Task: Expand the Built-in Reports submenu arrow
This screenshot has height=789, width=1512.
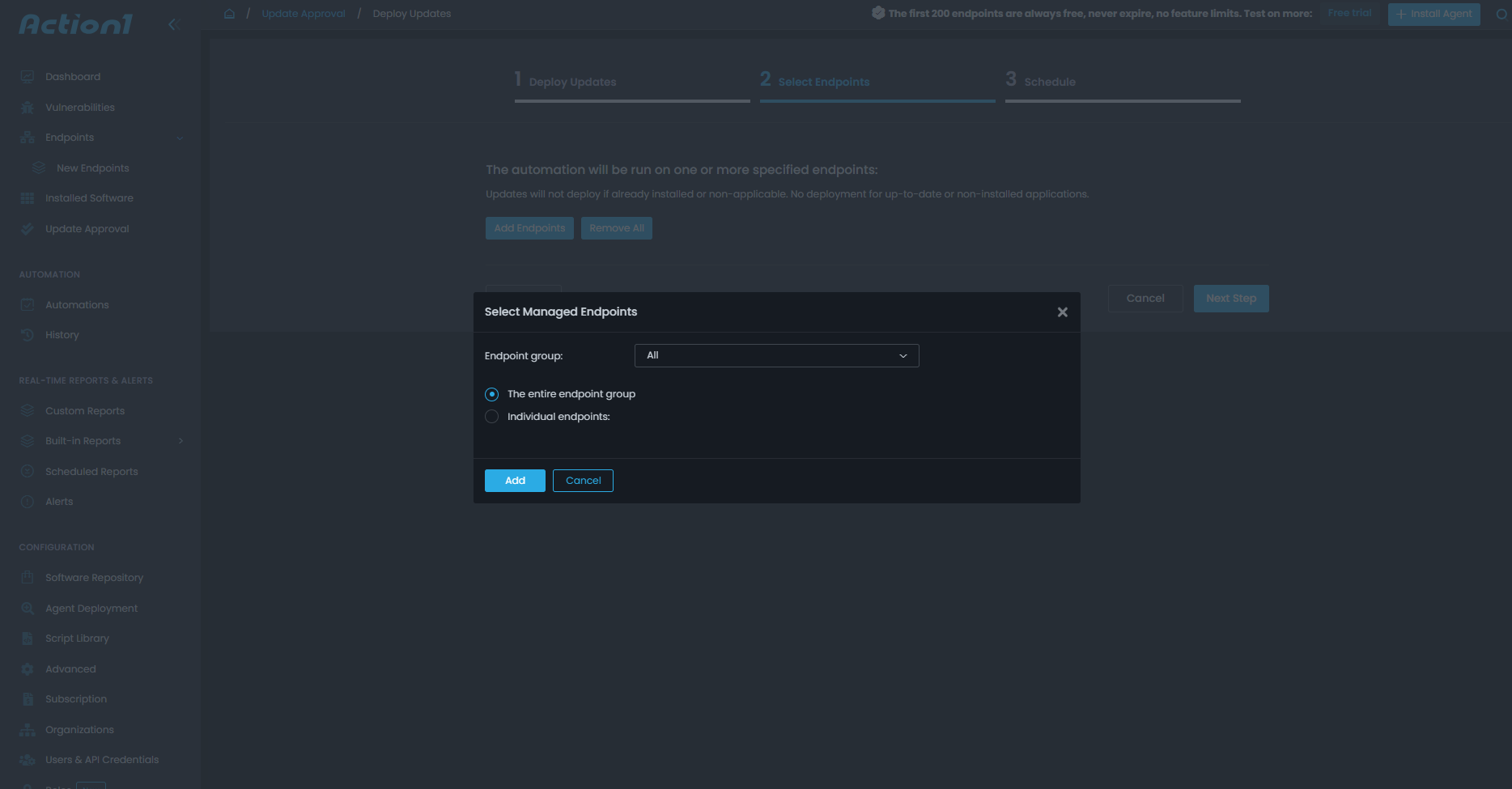Action: tap(181, 441)
